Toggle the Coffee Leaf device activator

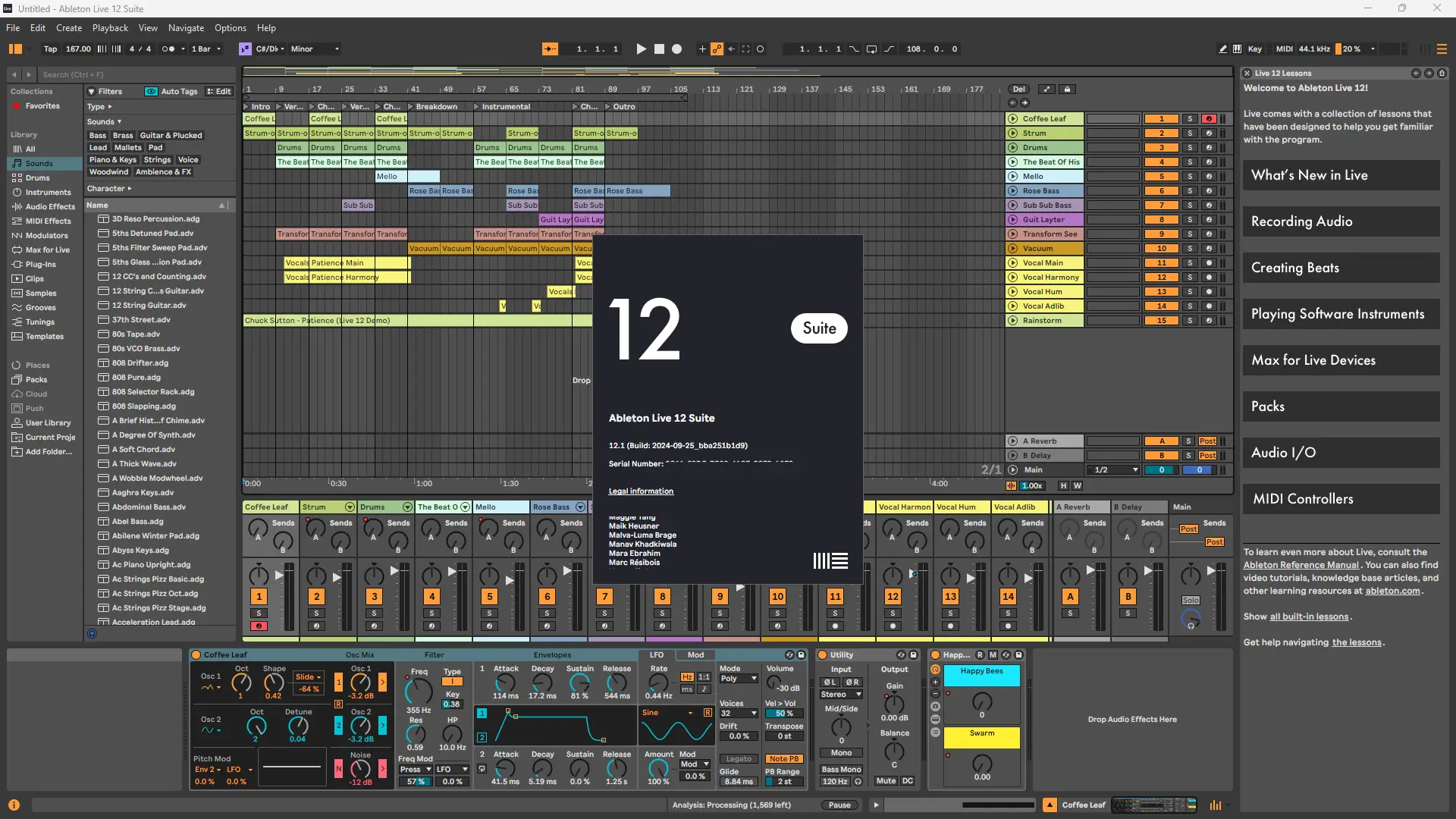pos(196,654)
